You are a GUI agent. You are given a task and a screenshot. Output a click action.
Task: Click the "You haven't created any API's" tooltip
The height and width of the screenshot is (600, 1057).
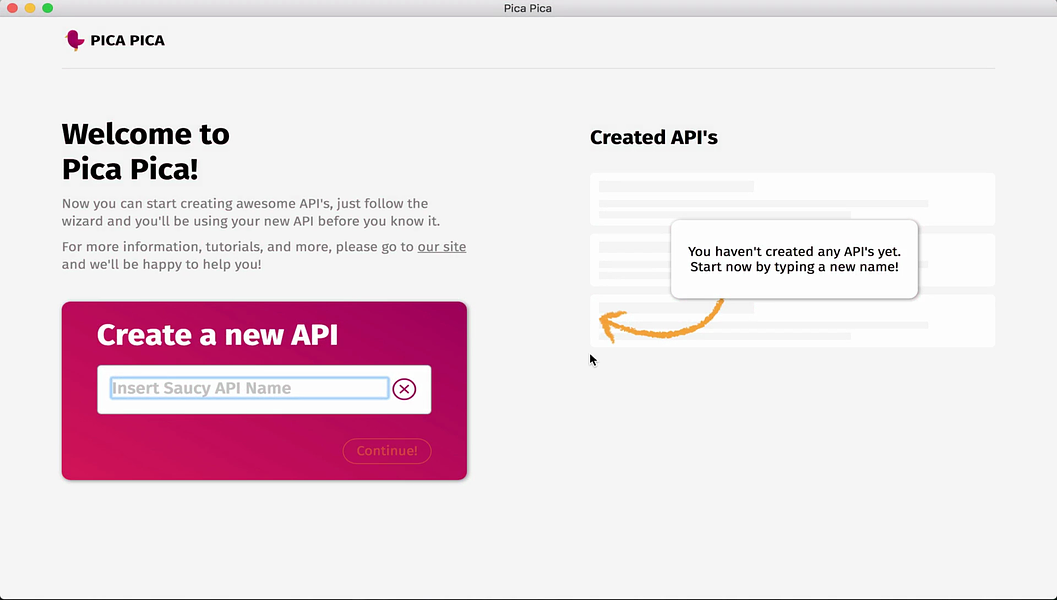793,259
